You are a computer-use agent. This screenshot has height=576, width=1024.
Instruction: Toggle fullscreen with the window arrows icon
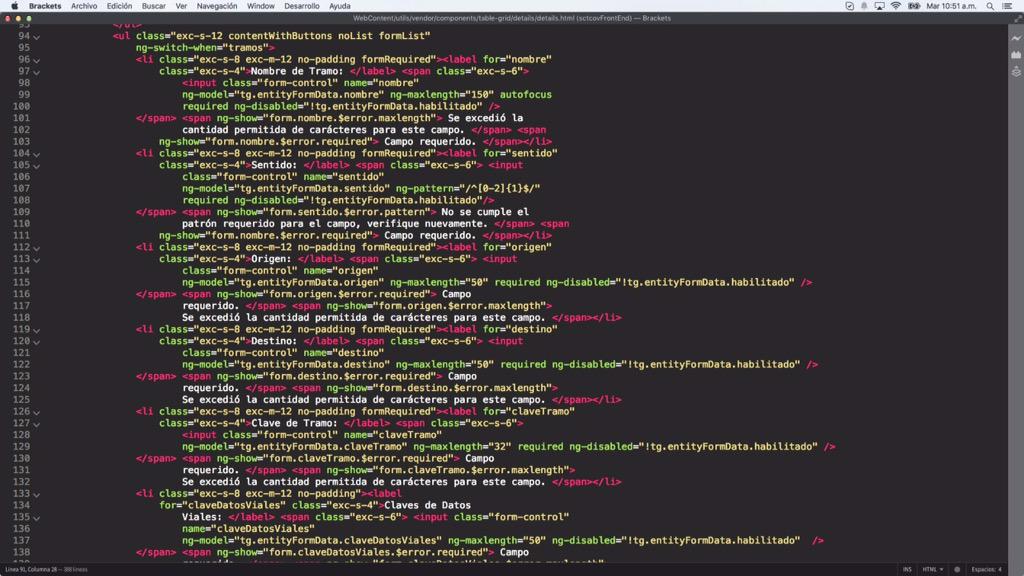(x=1018, y=18)
